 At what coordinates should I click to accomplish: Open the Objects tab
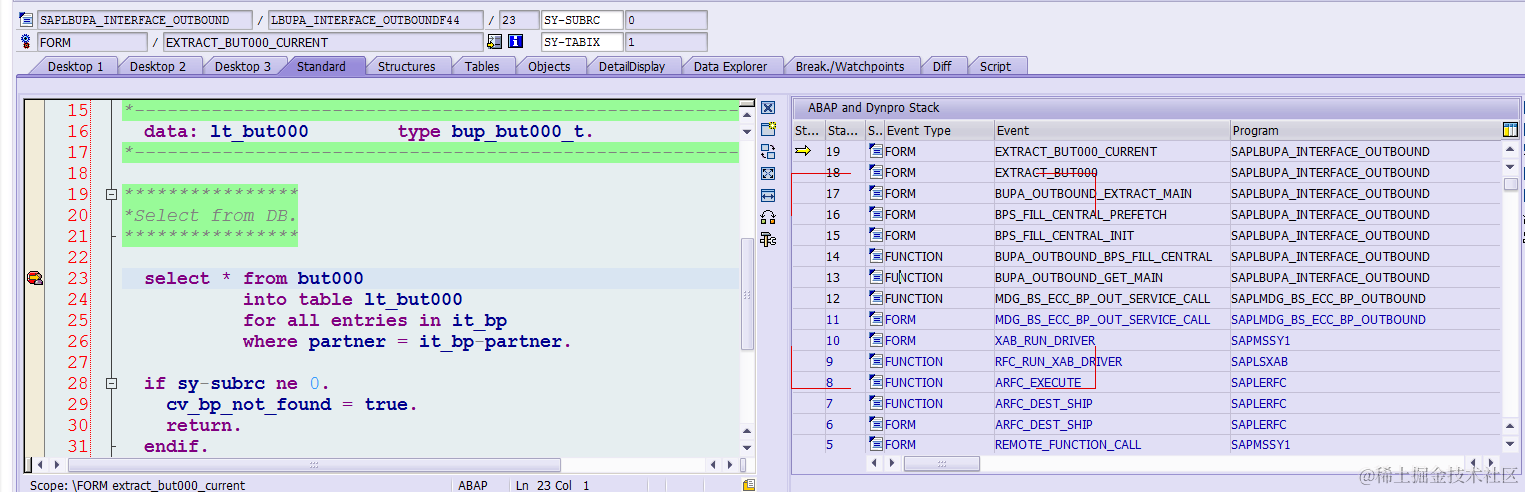tap(549, 66)
